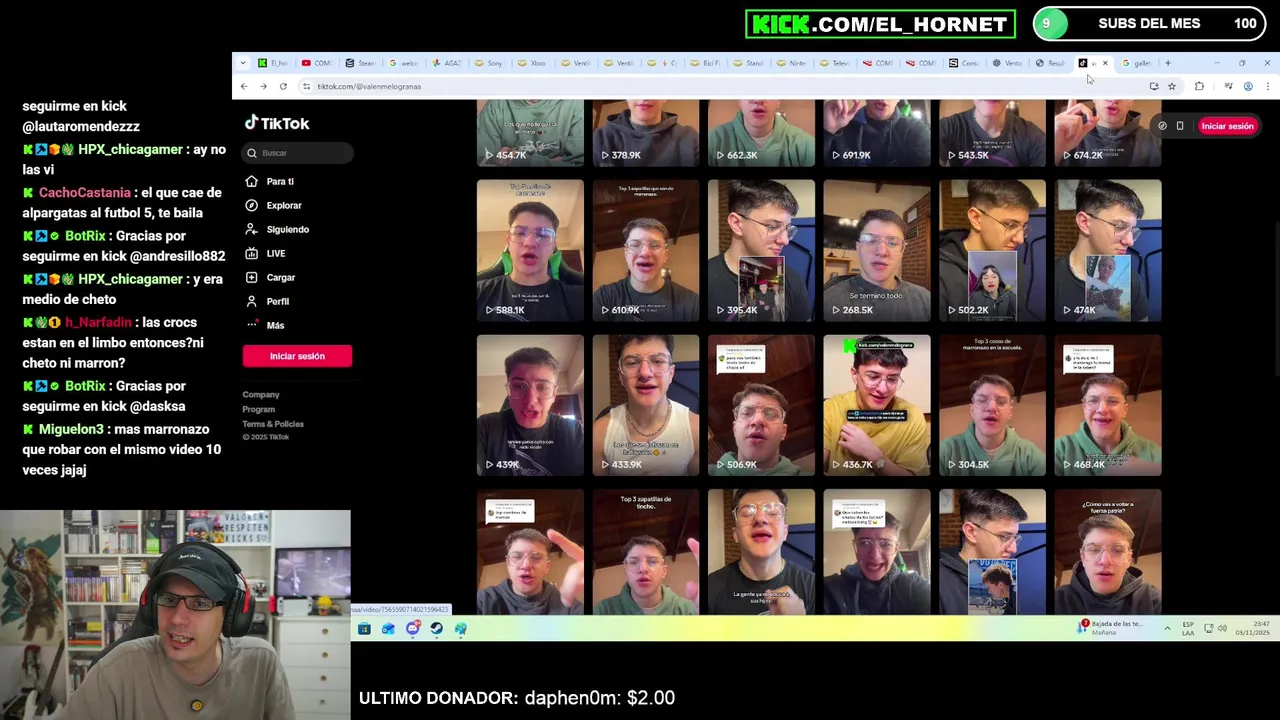Open the video with 433.9K views
The image size is (1280, 720).
(646, 405)
